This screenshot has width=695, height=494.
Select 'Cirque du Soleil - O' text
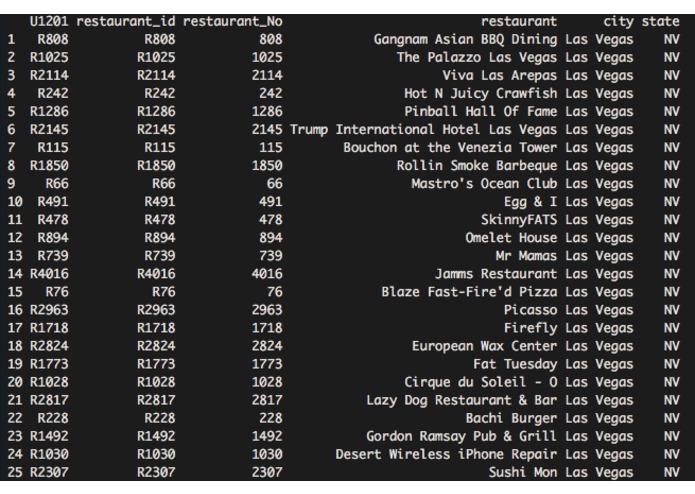click(x=480, y=383)
